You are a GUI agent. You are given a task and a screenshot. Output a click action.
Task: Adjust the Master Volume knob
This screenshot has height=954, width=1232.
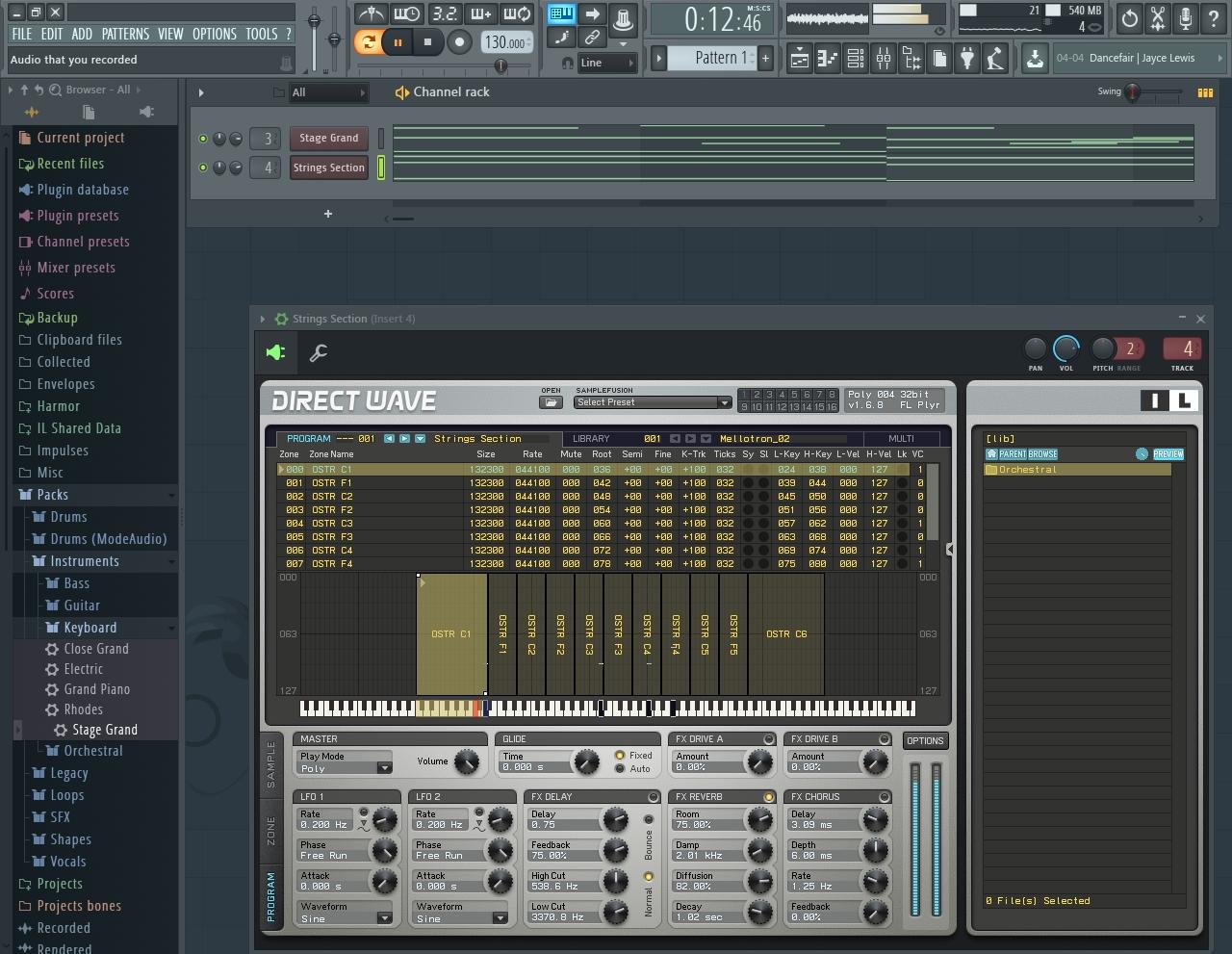[466, 762]
